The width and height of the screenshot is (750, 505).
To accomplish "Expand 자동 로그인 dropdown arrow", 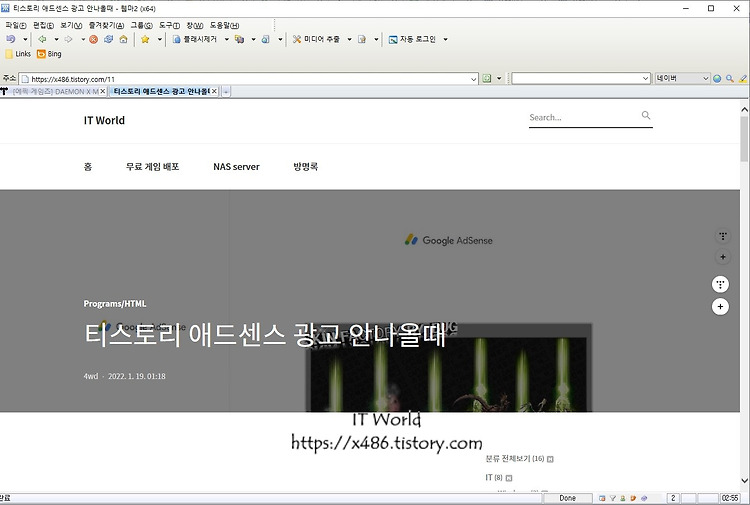I will (x=445, y=39).
